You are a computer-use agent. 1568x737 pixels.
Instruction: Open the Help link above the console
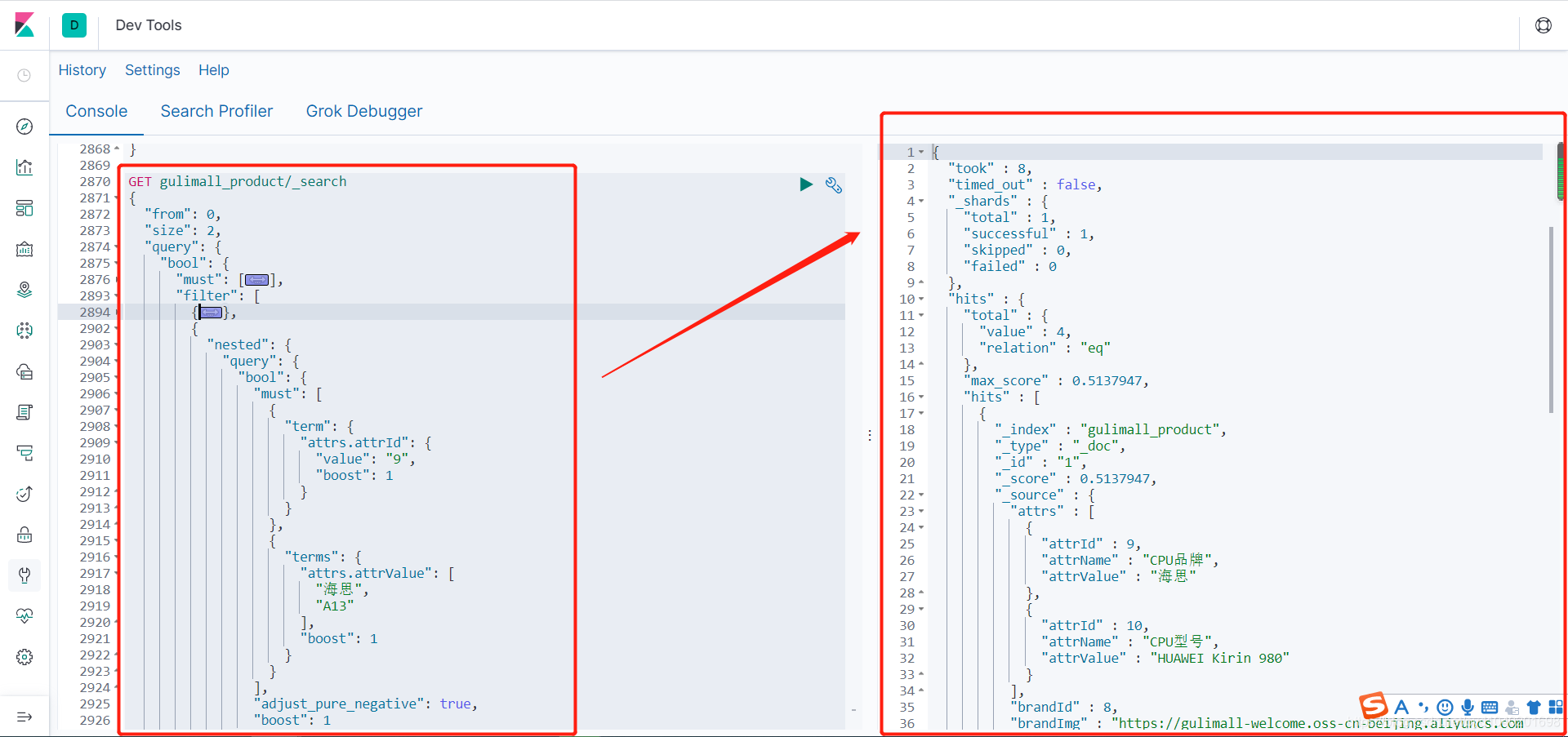[x=214, y=70]
